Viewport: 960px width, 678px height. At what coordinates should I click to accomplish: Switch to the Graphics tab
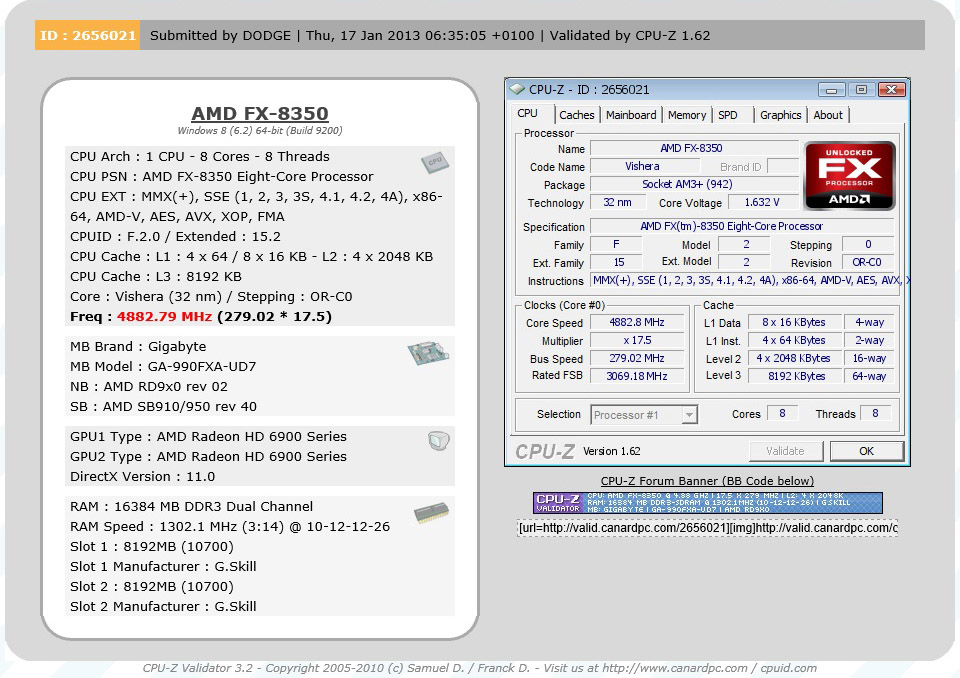(781, 115)
